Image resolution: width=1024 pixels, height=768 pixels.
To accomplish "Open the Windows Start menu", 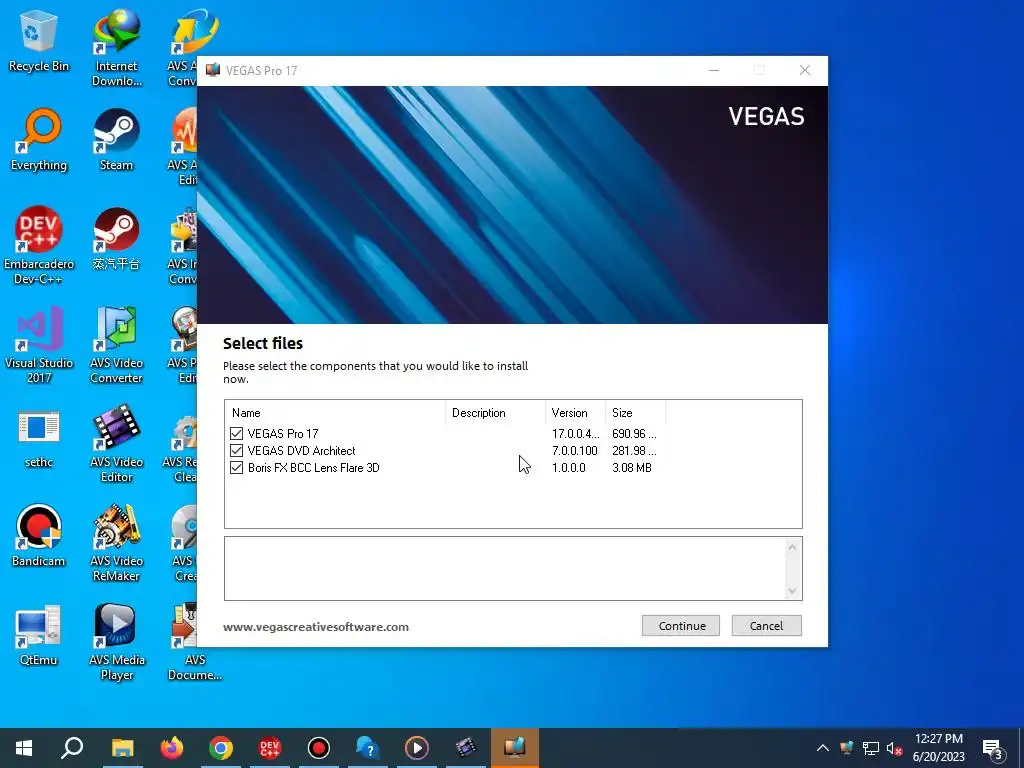I will [x=24, y=748].
